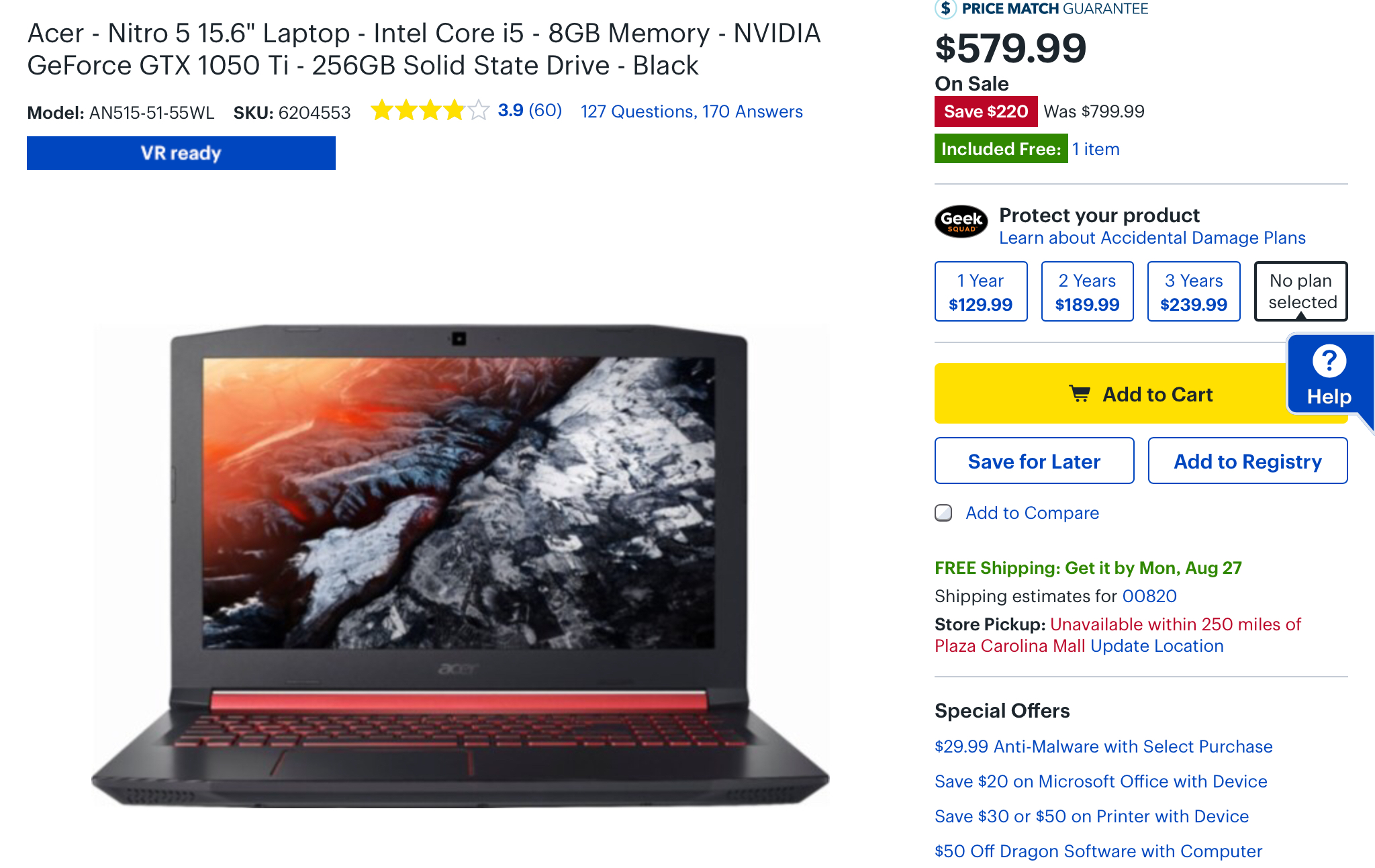Click Update Location for store pickup
1375x868 pixels.
click(x=1157, y=646)
